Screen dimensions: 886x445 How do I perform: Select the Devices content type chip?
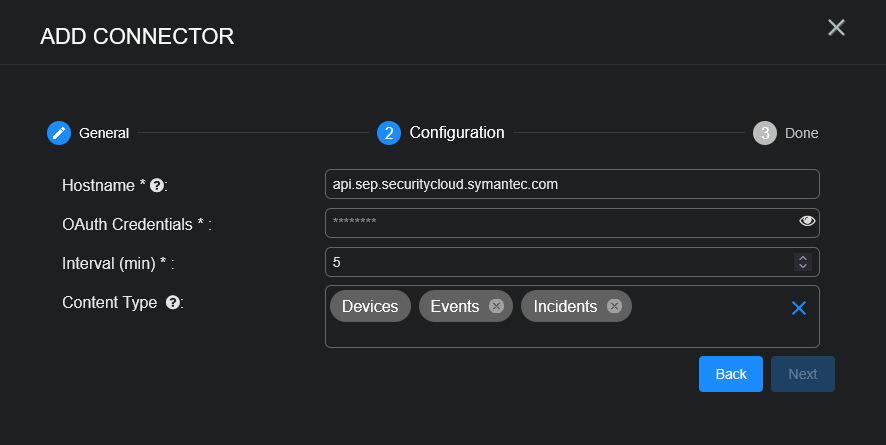click(370, 307)
